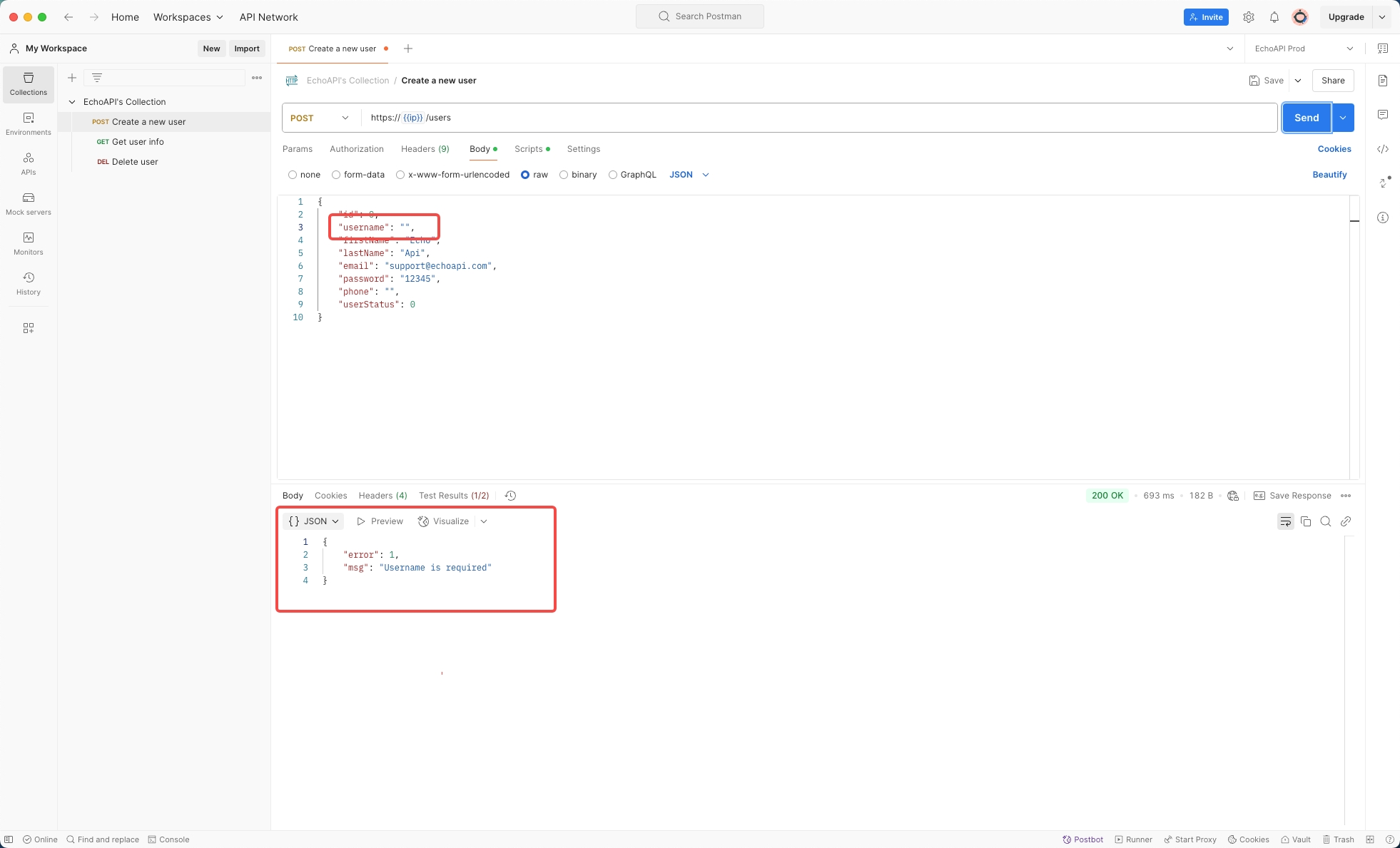The height and width of the screenshot is (848, 1400).
Task: Click the Share button for collection
Action: [1333, 80]
